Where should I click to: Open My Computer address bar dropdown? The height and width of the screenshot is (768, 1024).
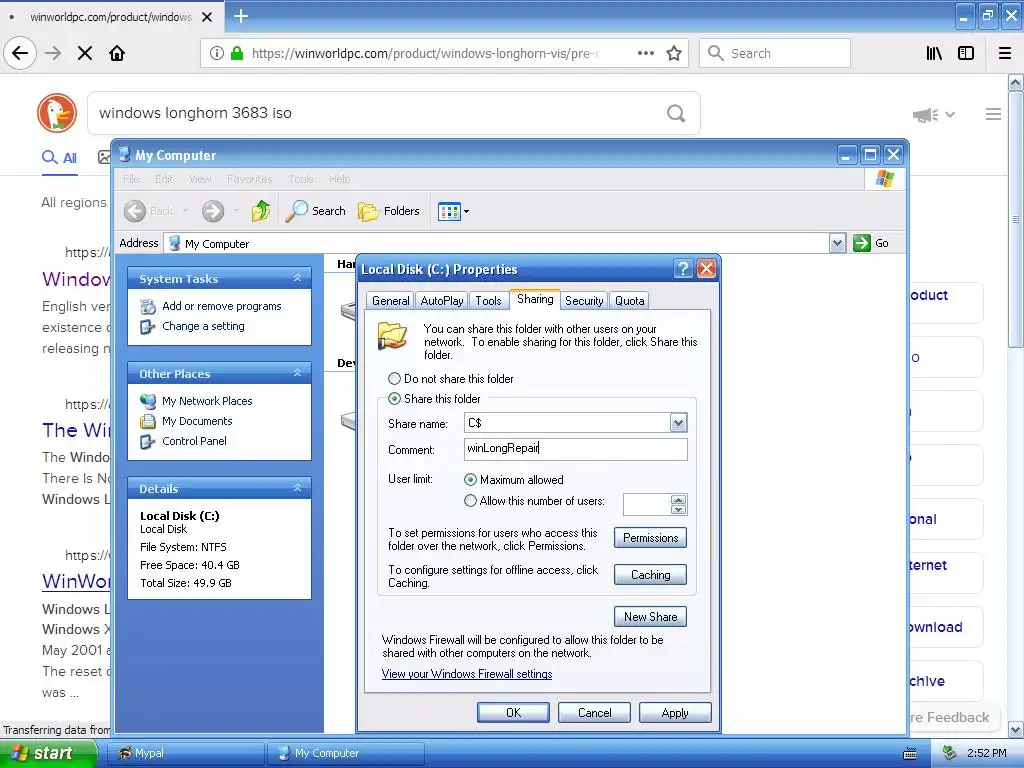(x=837, y=243)
